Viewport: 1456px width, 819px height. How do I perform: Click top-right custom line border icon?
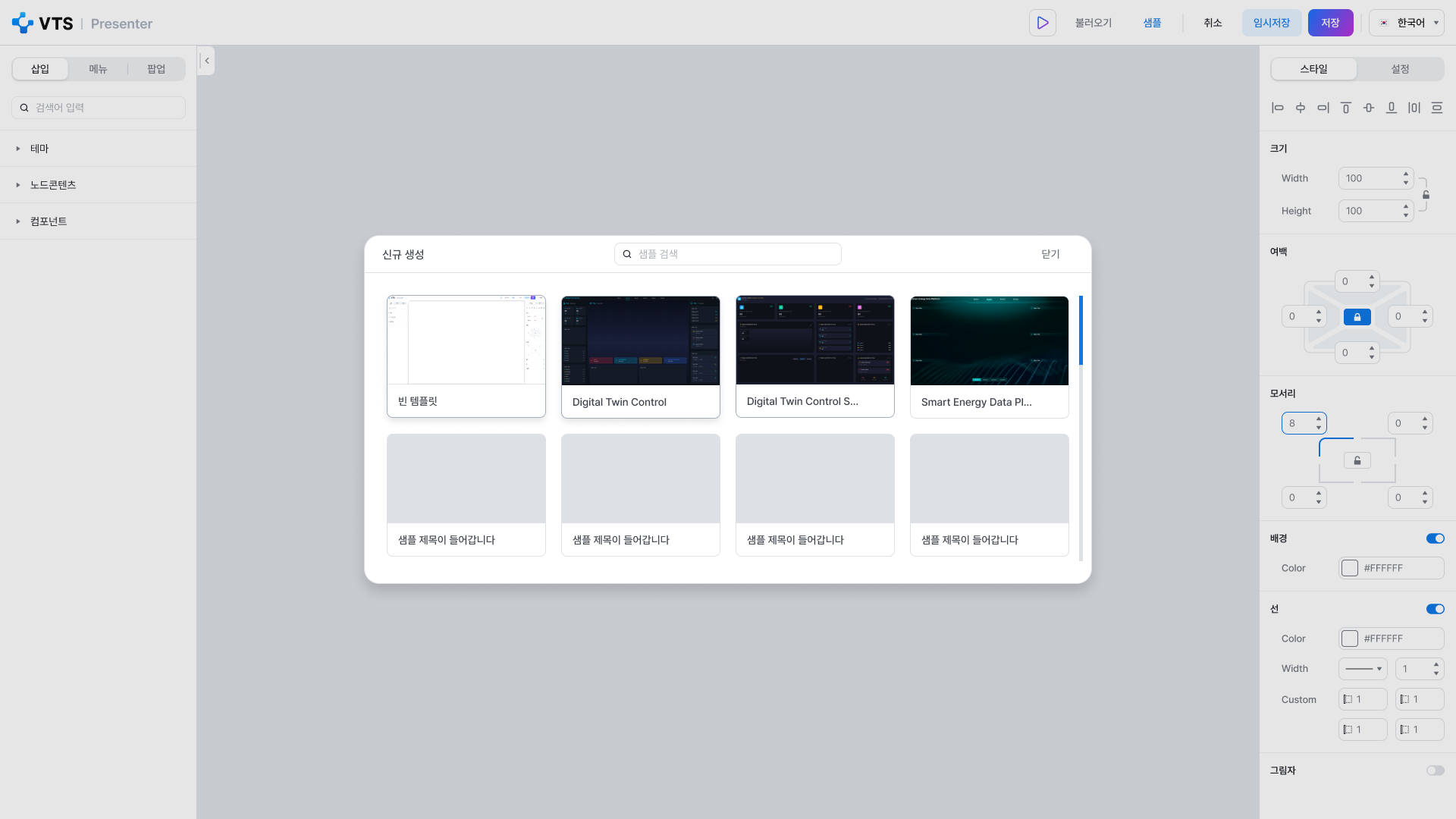pos(1404,699)
